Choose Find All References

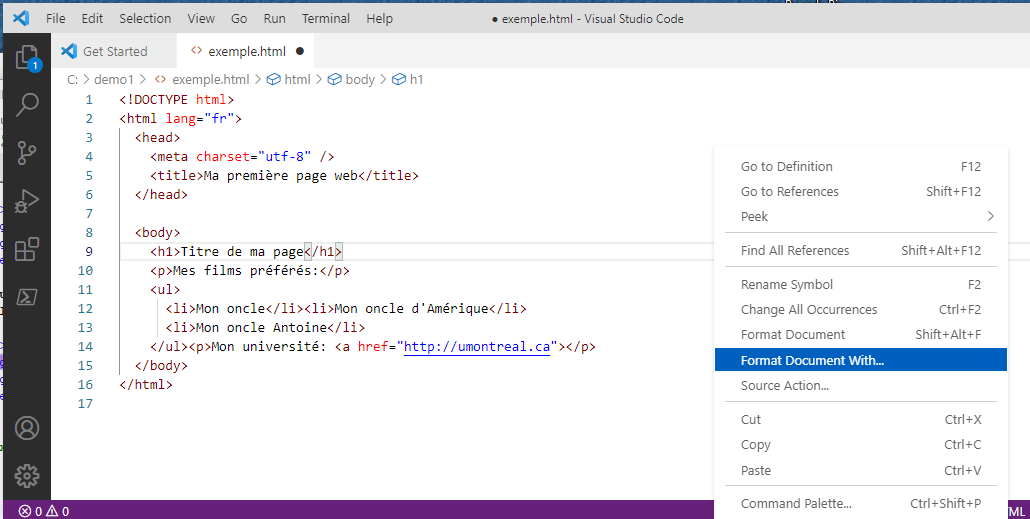point(861,250)
